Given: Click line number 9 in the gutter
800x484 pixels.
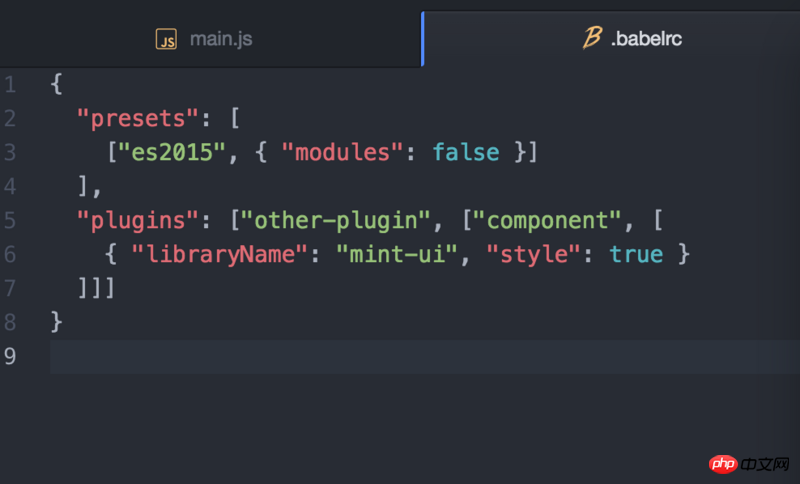Looking at the screenshot, I should [10, 356].
